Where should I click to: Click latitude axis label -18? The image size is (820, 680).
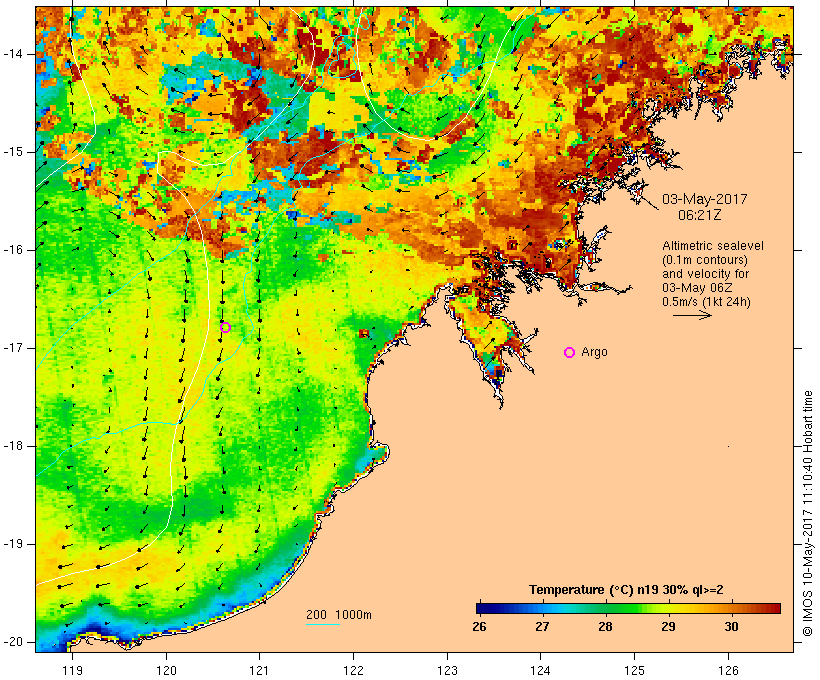point(12,446)
